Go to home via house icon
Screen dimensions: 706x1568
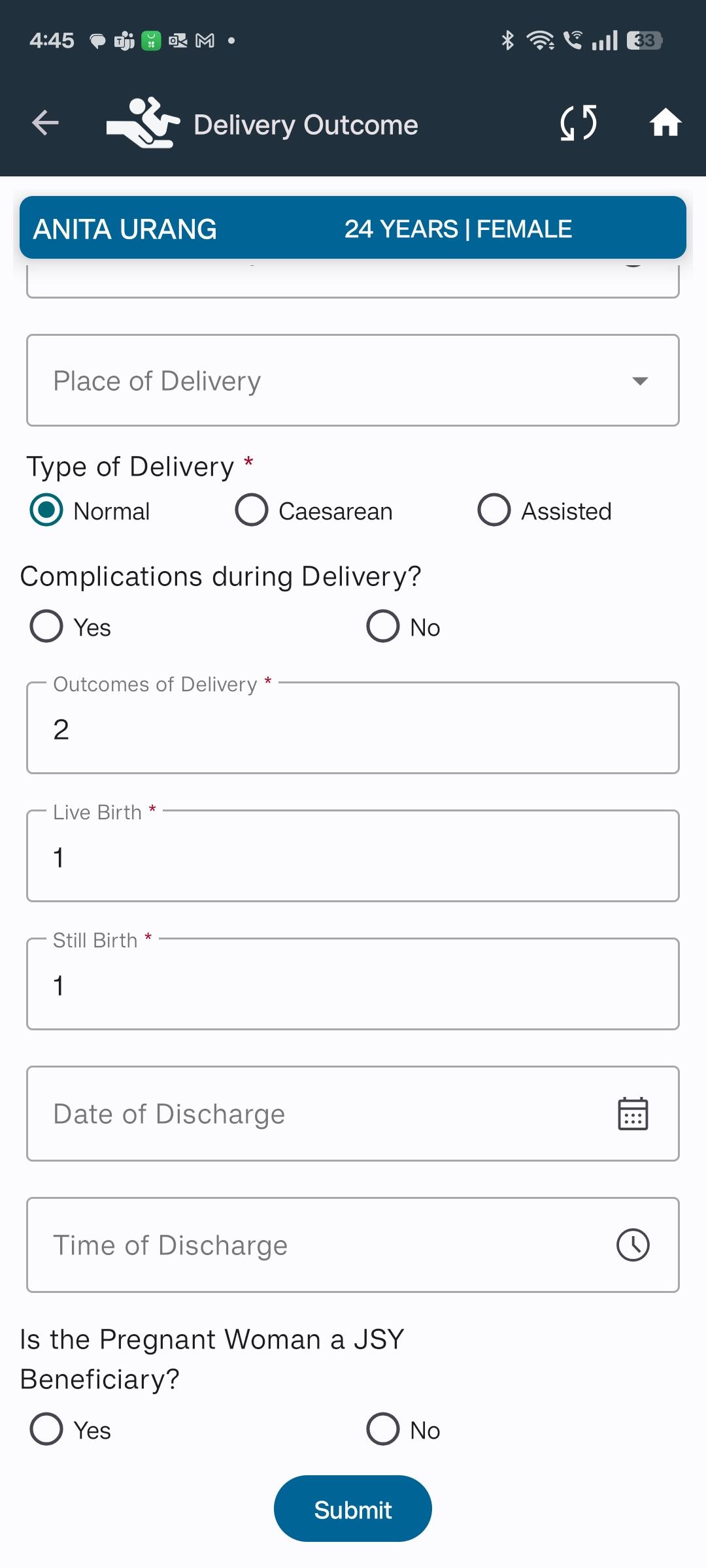tap(665, 123)
